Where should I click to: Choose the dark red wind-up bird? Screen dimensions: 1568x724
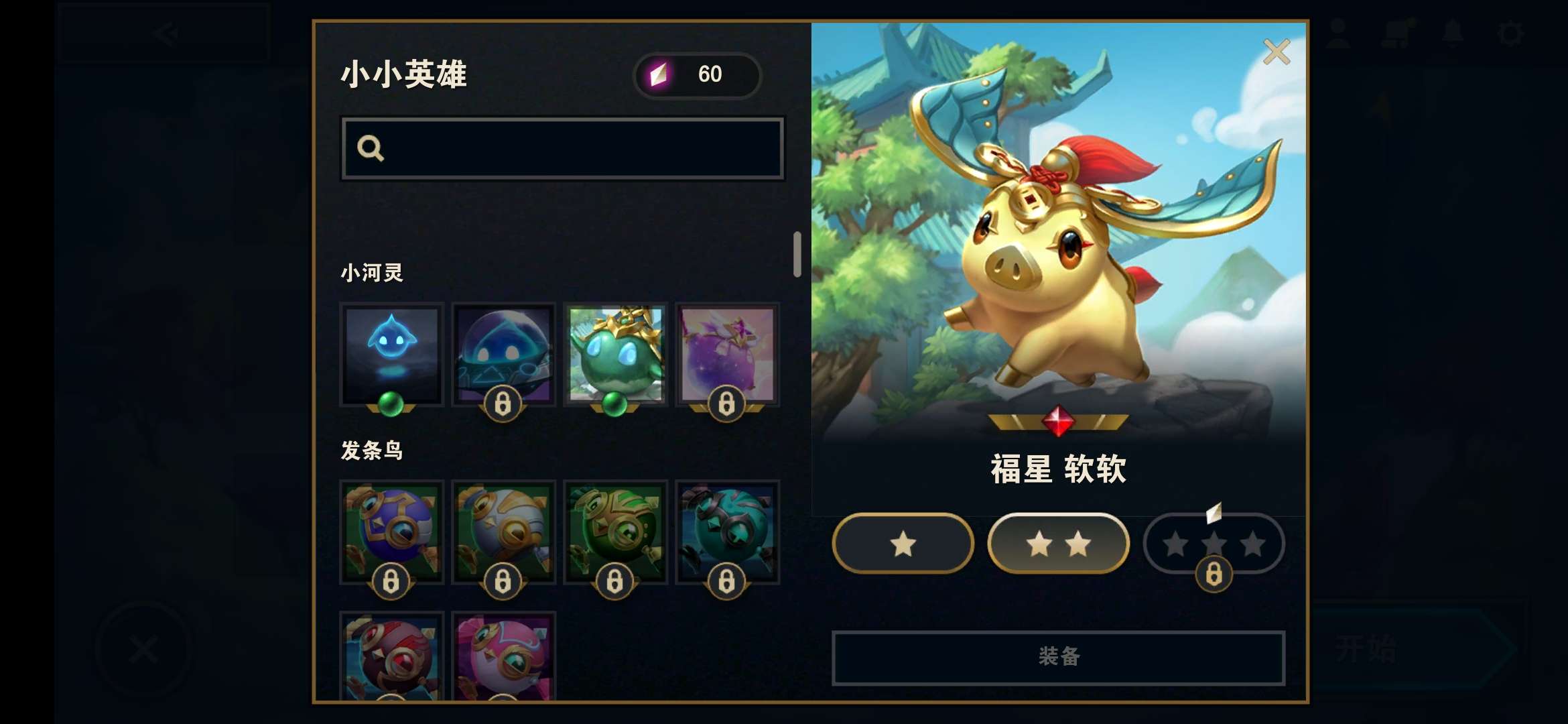392,656
